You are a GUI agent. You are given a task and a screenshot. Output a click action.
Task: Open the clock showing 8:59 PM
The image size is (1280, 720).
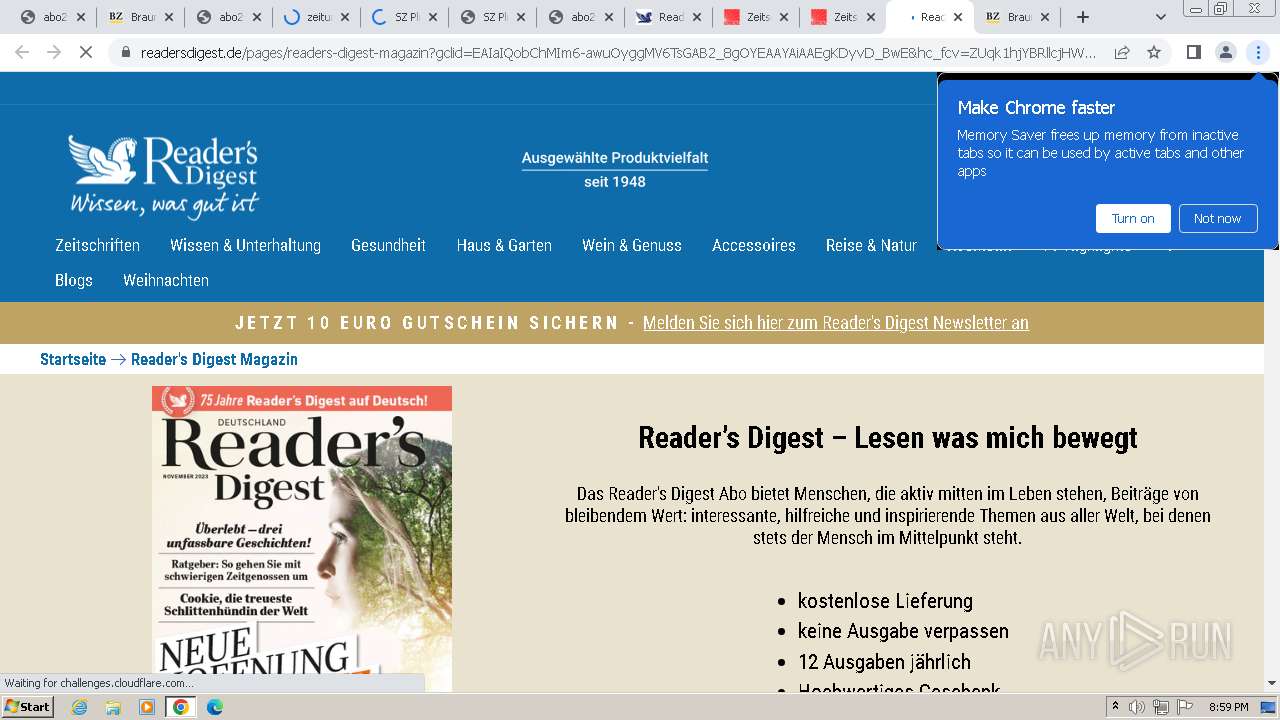(1228, 707)
